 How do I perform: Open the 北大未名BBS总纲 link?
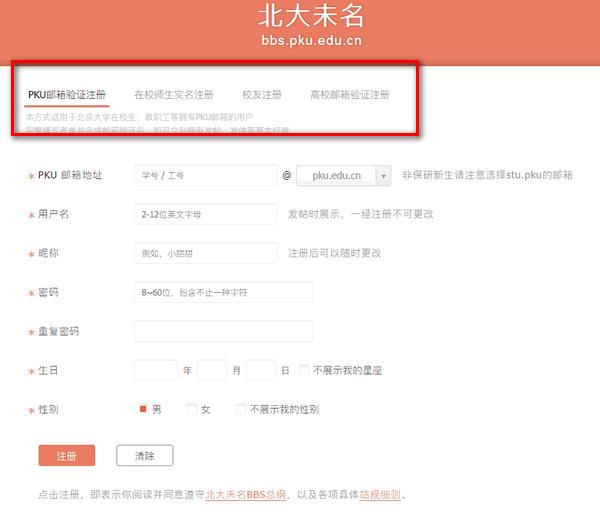click(x=246, y=495)
